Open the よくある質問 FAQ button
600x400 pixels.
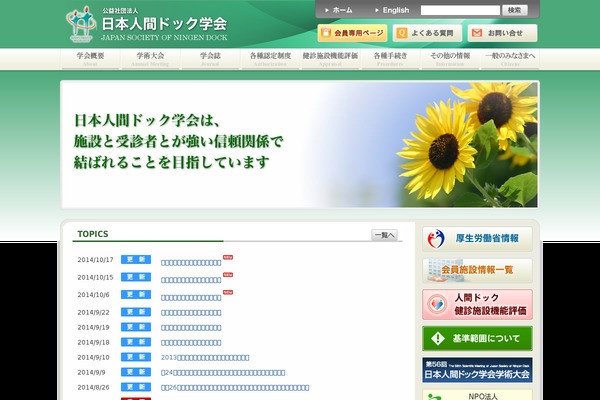pos(427,33)
